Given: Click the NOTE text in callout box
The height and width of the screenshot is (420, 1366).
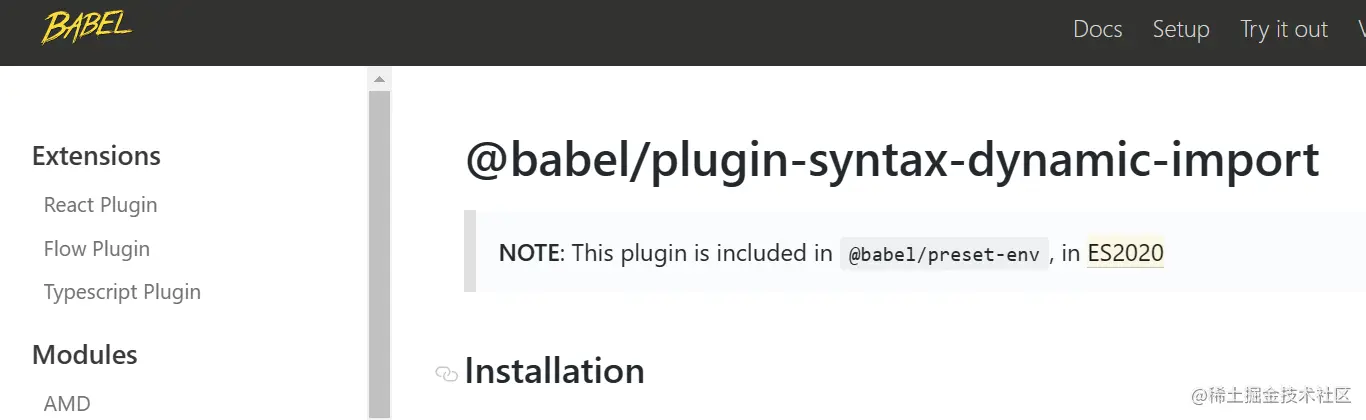Looking at the screenshot, I should [x=529, y=253].
